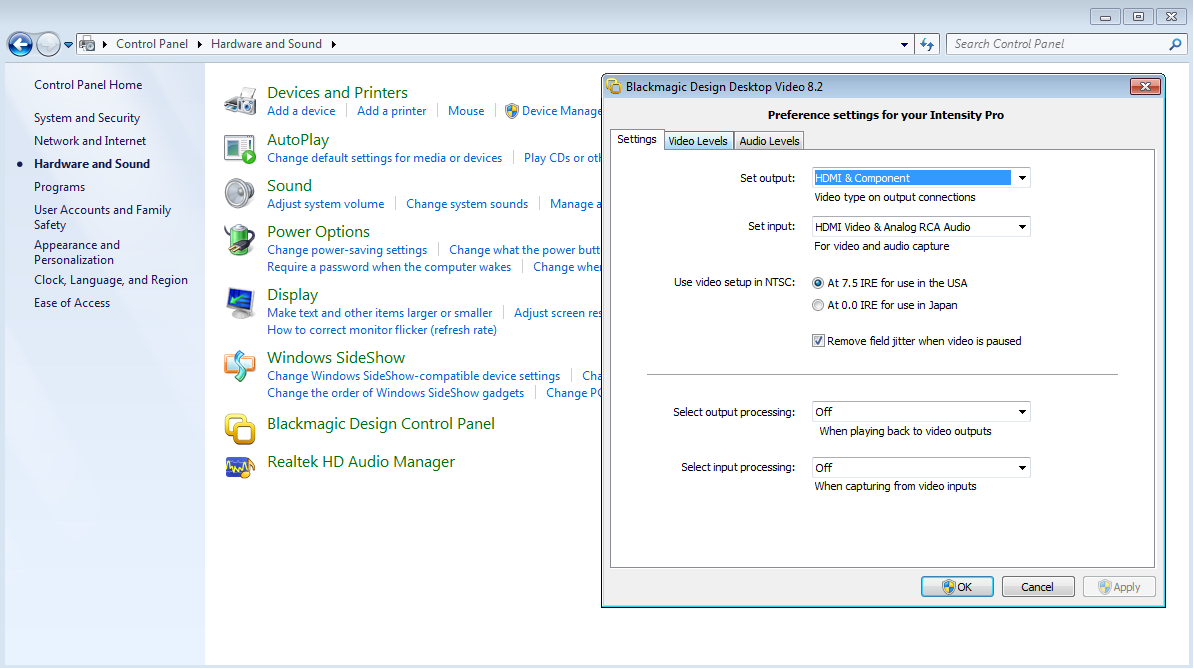Click Change order of SideShow gadgets
Screen dimensions: 1194x669
(396, 393)
